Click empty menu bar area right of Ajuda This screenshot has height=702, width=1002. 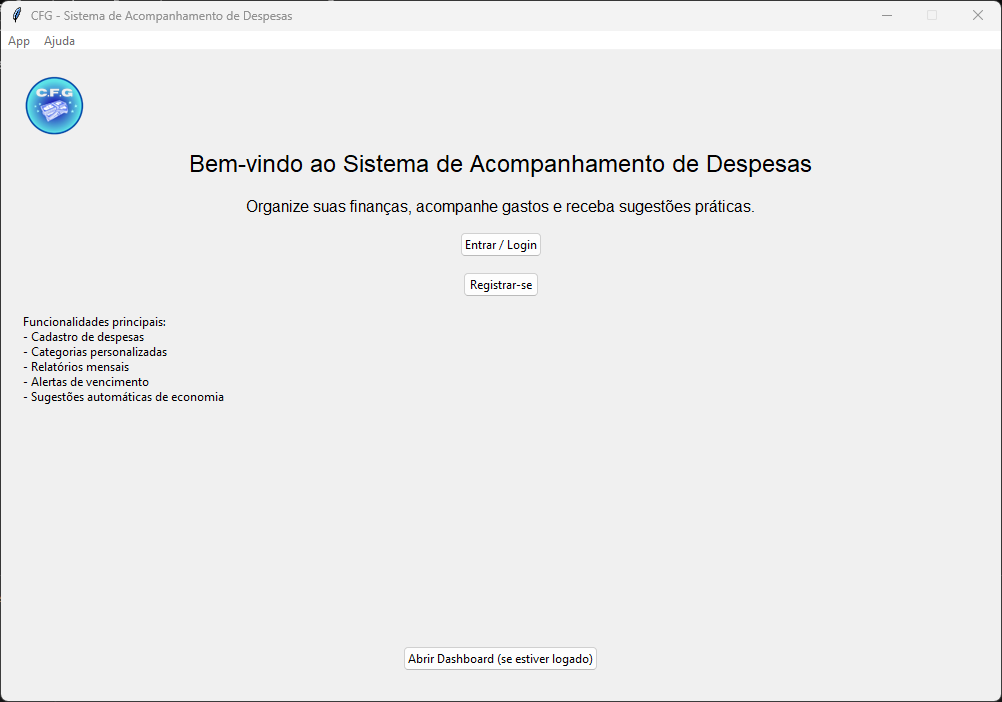point(500,41)
